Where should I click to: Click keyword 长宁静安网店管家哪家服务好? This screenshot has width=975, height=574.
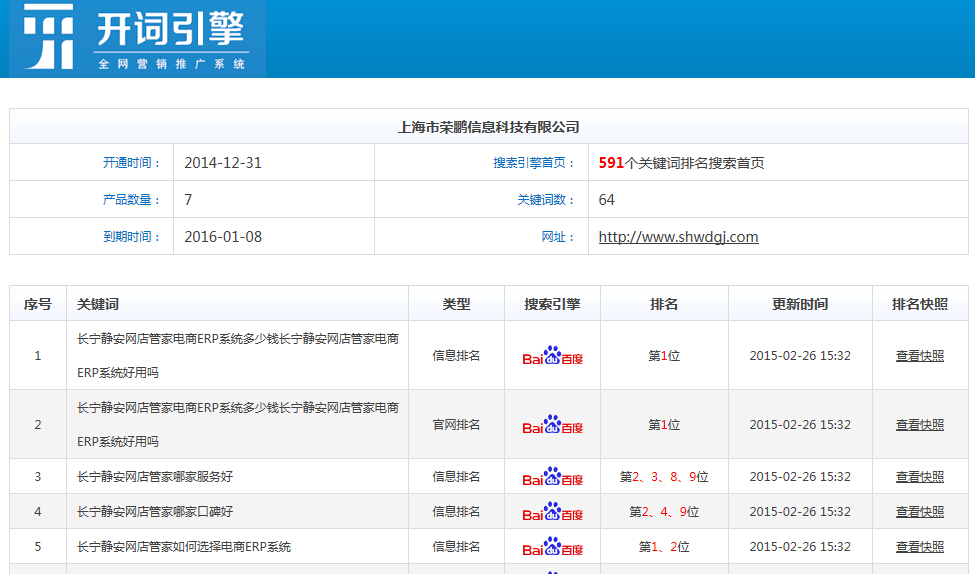[x=155, y=477]
